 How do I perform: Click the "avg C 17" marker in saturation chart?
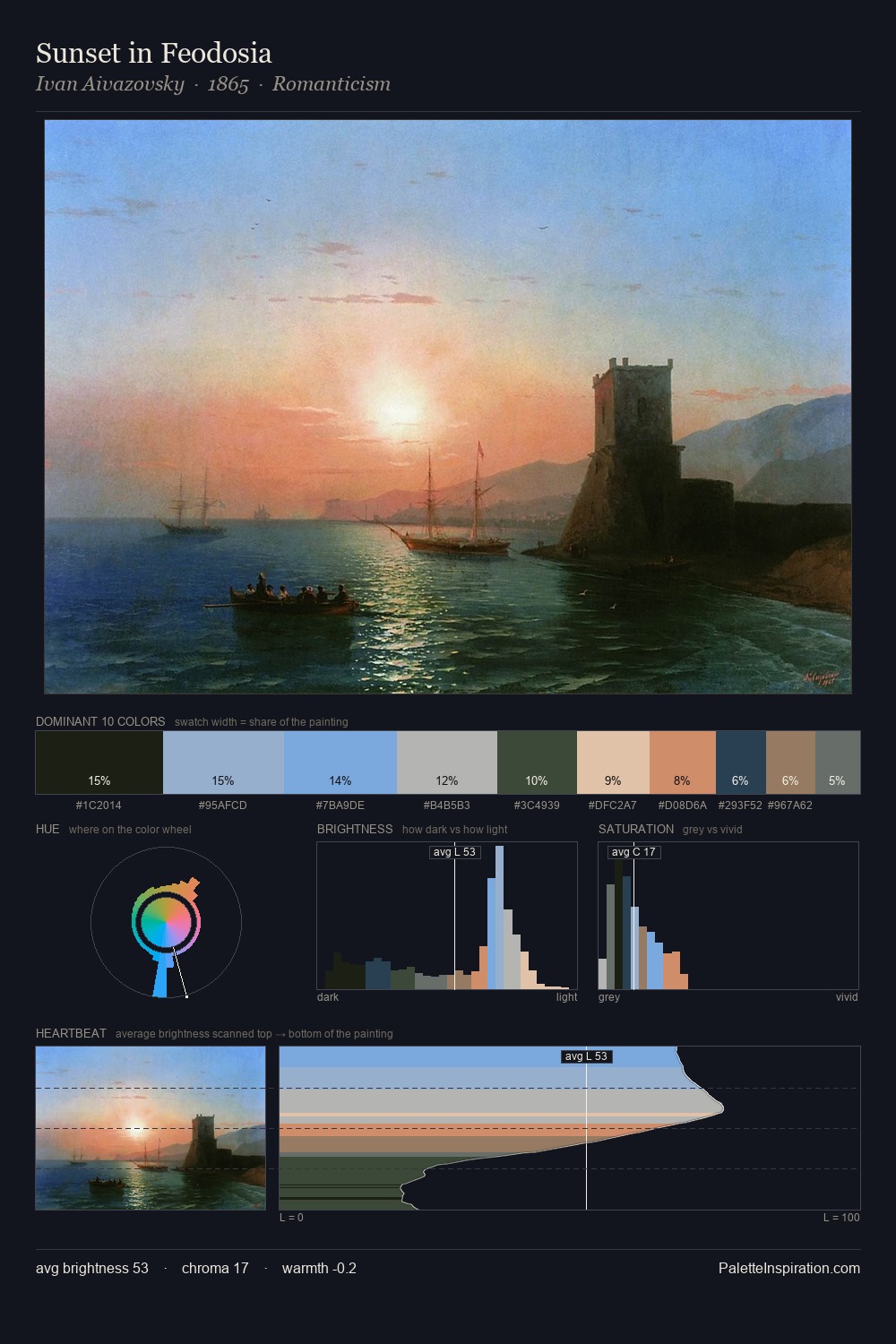coord(634,852)
